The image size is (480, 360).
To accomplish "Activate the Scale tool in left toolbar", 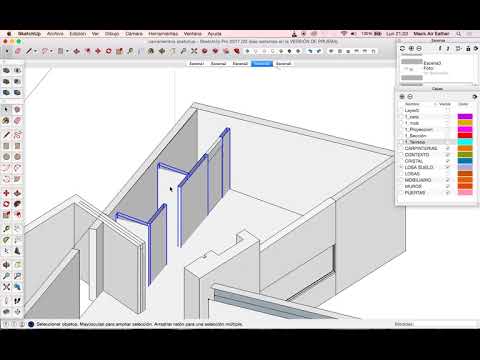I will click(x=6, y=215).
